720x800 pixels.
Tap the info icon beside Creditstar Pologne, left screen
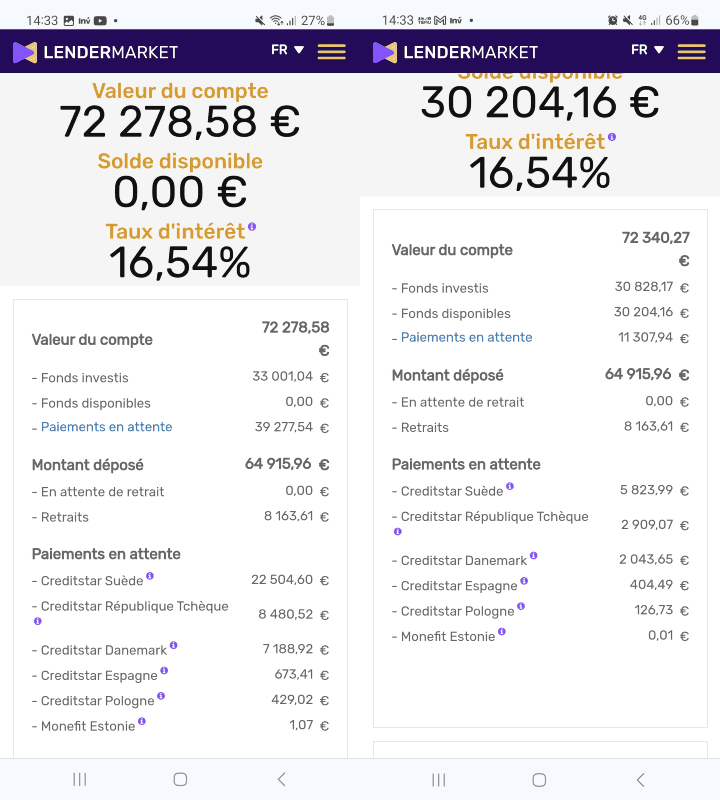coord(161,695)
